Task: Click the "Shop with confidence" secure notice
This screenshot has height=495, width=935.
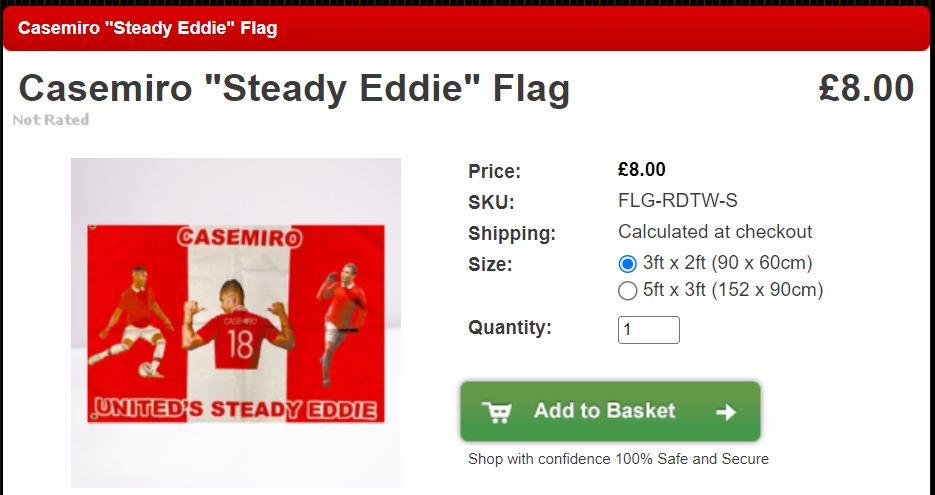Action: point(618,459)
